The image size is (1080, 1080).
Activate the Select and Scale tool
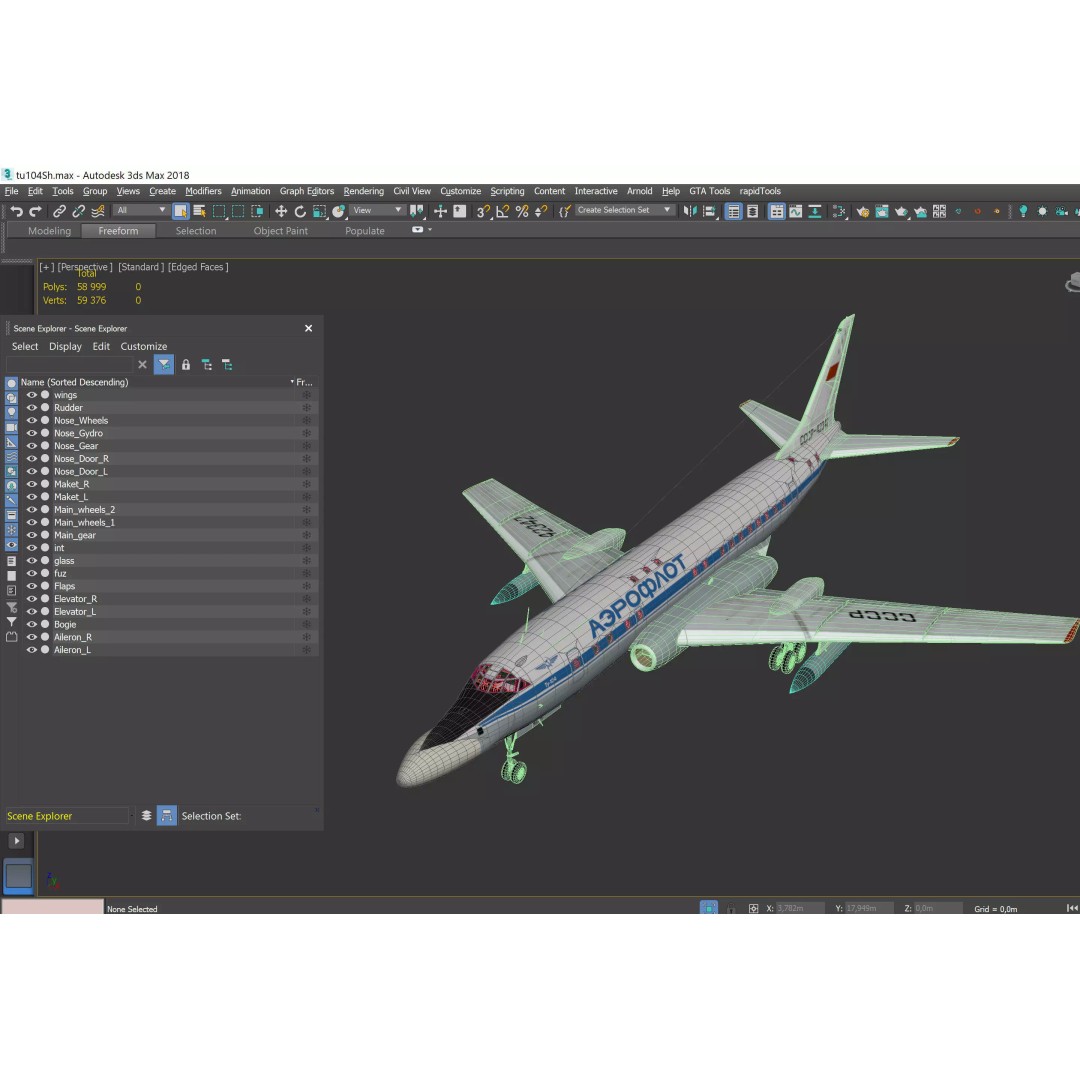[x=320, y=211]
